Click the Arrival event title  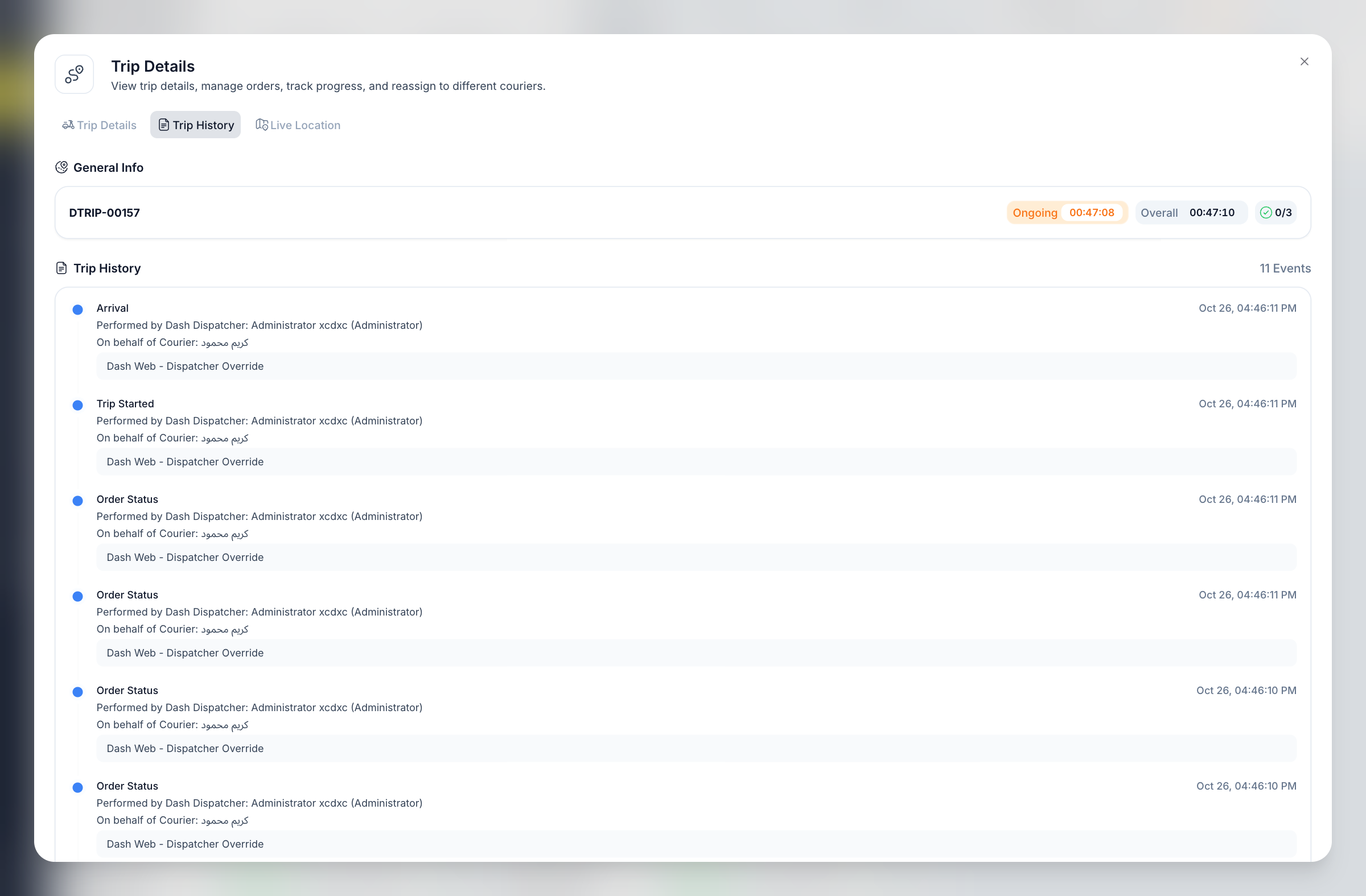113,308
